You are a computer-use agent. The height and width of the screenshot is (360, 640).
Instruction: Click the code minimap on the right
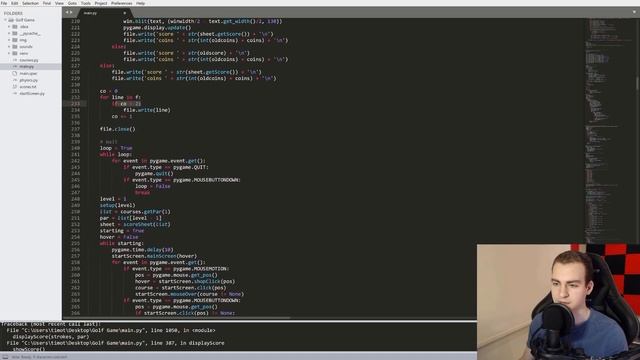610,131
